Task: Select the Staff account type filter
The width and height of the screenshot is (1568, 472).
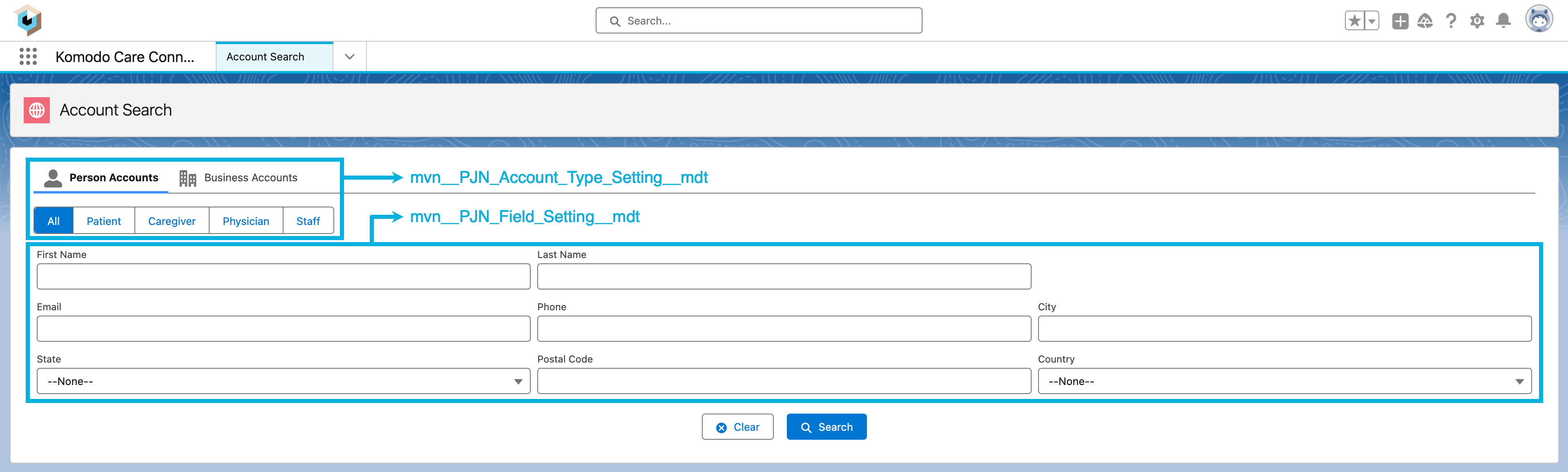Action: click(x=308, y=221)
